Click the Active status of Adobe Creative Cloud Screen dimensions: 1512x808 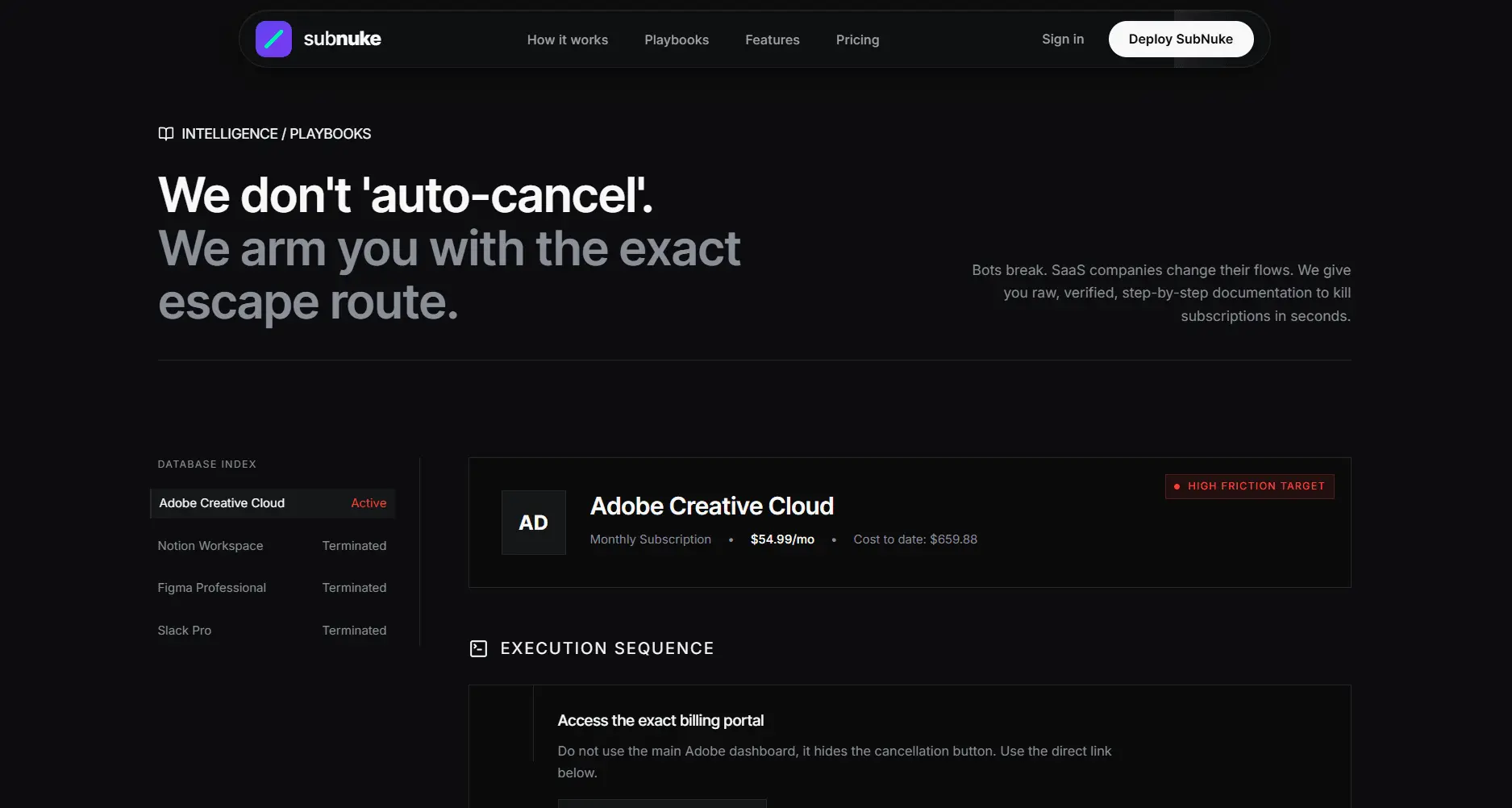pos(369,503)
